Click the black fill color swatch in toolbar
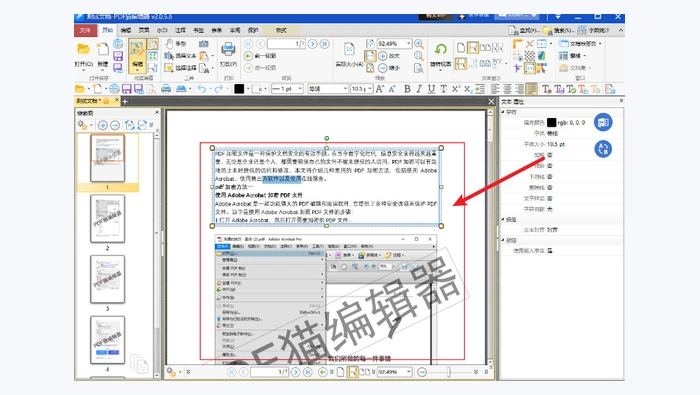 [x=239, y=89]
